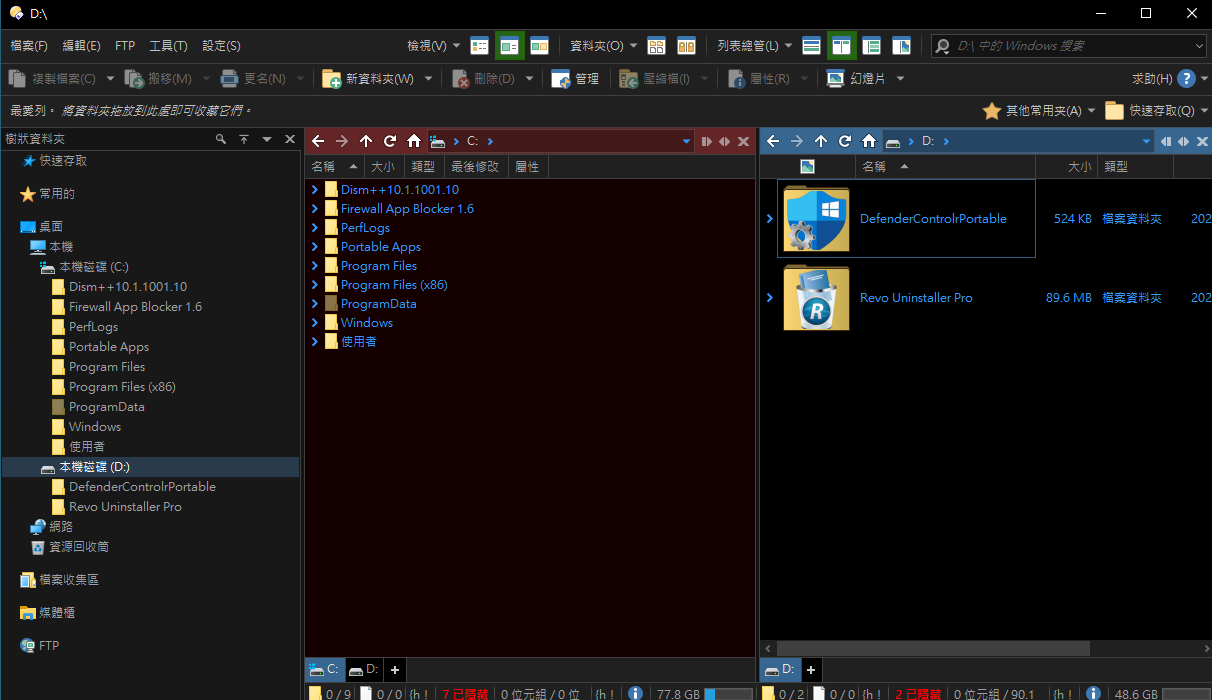Go to home in the C: pane

click(414, 141)
